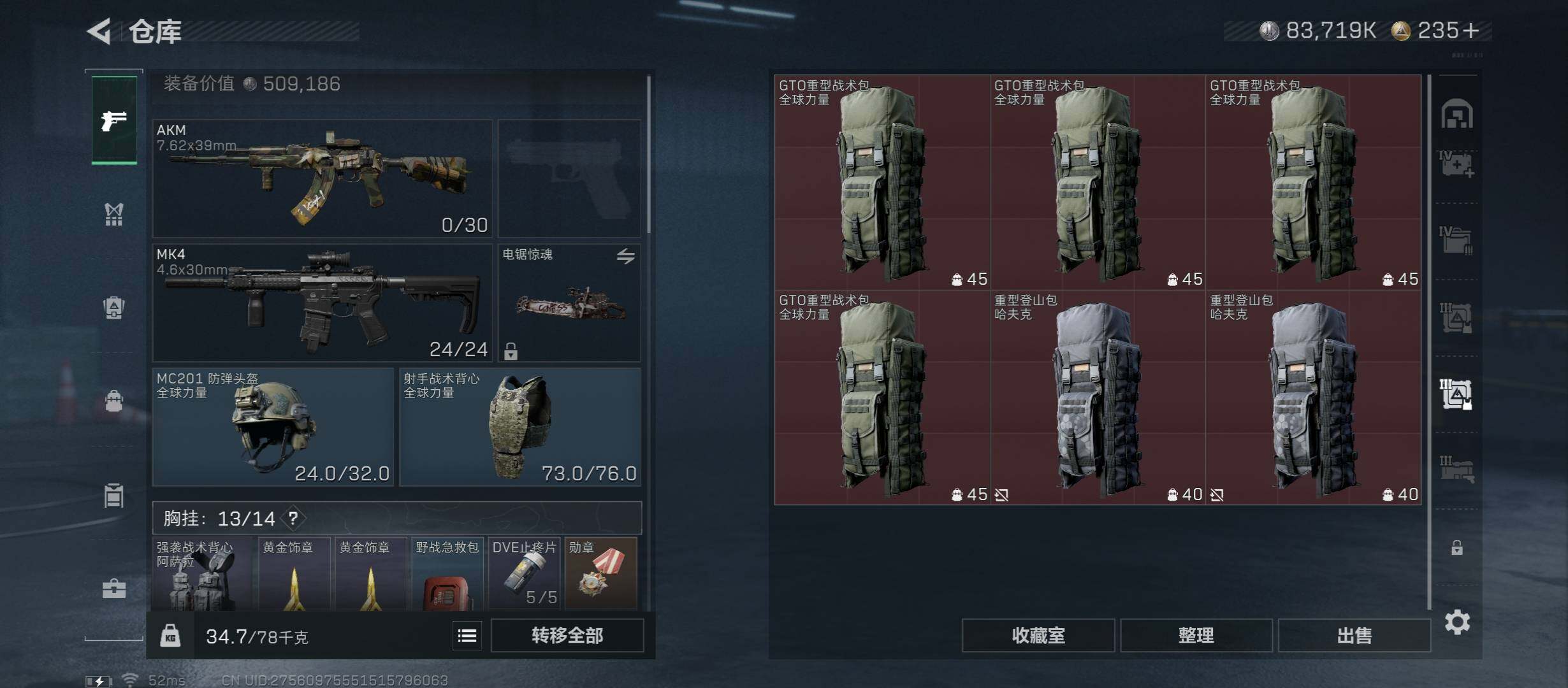1568x688 pixels.
Task: Click the 转移全部 button
Action: click(567, 636)
